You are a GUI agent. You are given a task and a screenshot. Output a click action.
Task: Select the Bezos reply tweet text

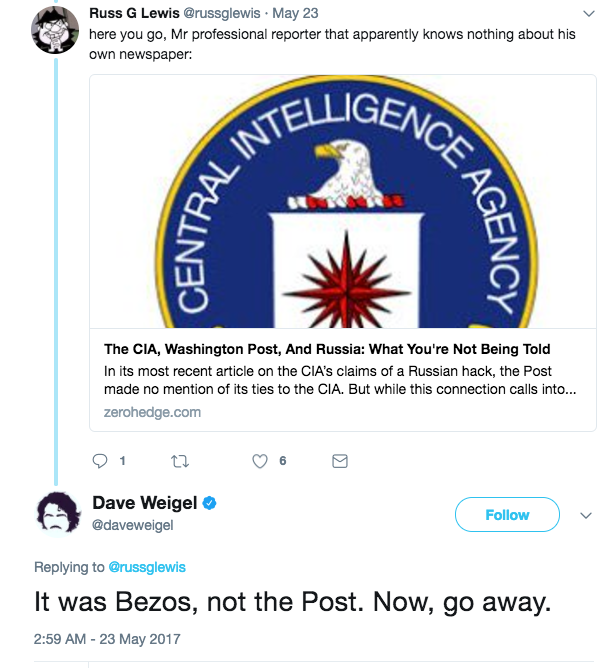pos(293,602)
